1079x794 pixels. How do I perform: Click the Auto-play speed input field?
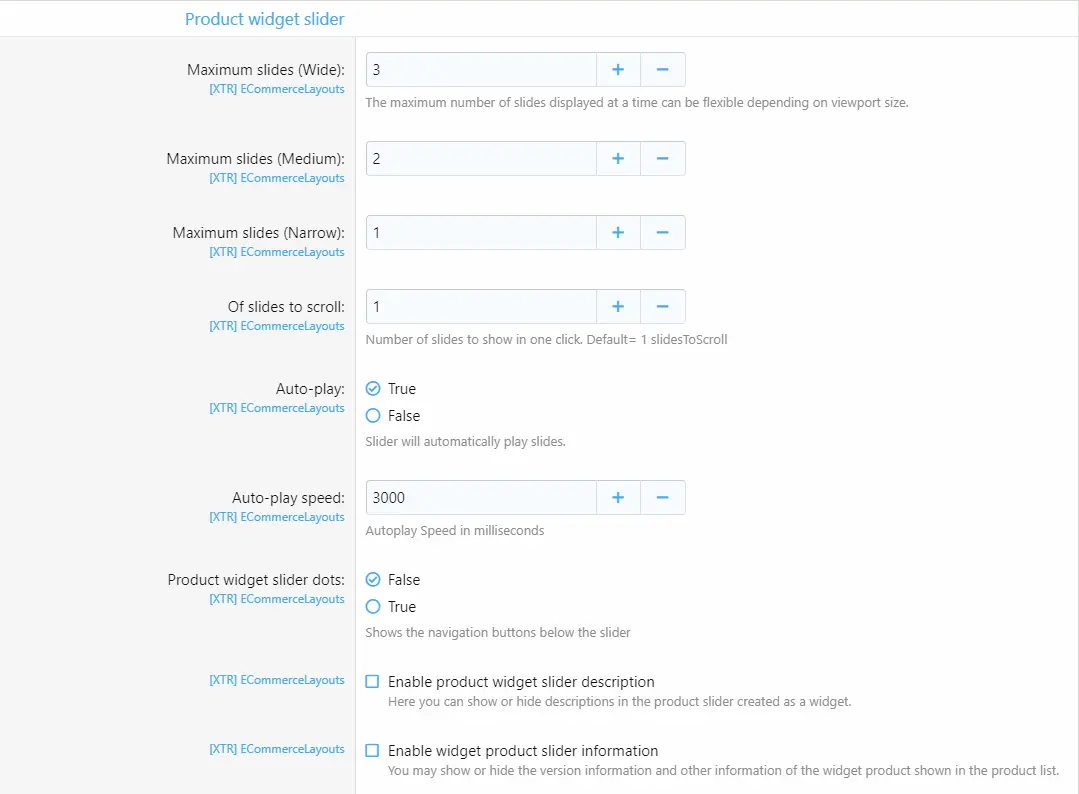[x=481, y=498]
